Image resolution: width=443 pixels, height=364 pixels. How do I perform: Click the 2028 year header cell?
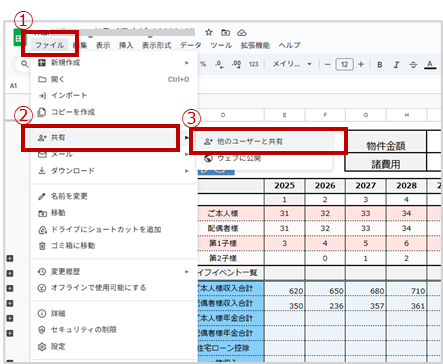point(406,185)
